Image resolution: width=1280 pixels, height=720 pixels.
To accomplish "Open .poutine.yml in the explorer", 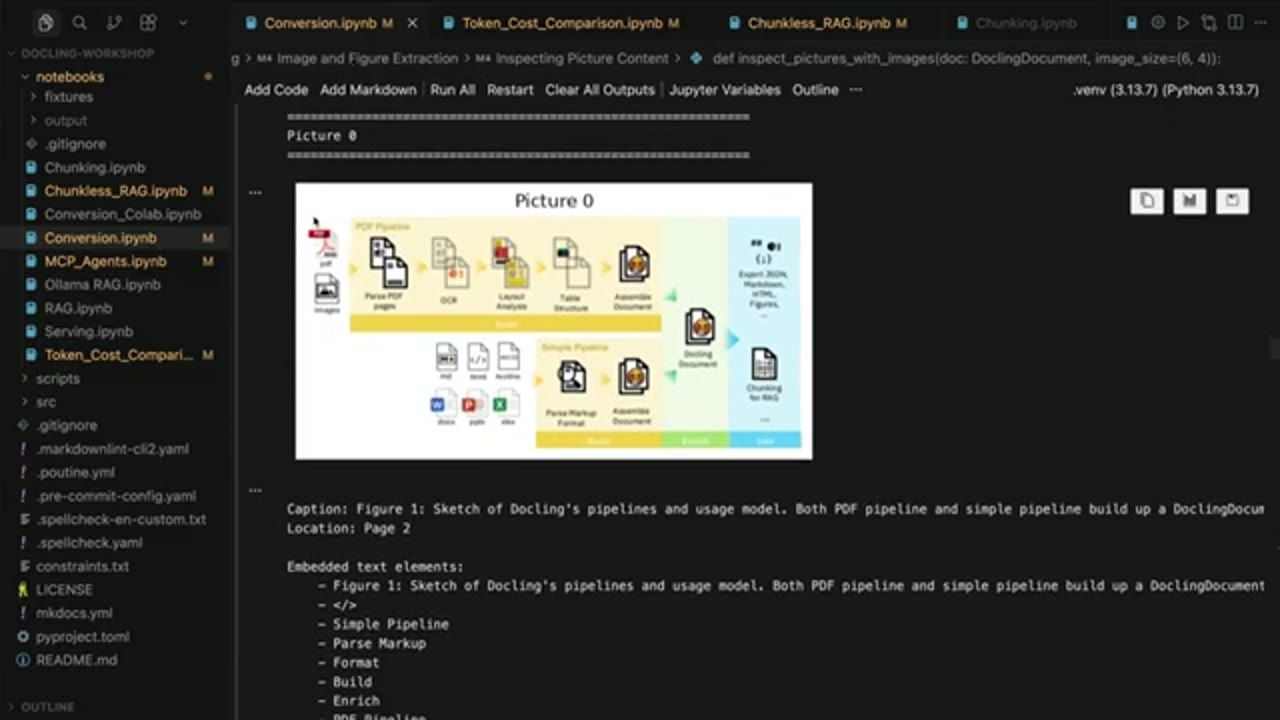I will [x=75, y=472].
